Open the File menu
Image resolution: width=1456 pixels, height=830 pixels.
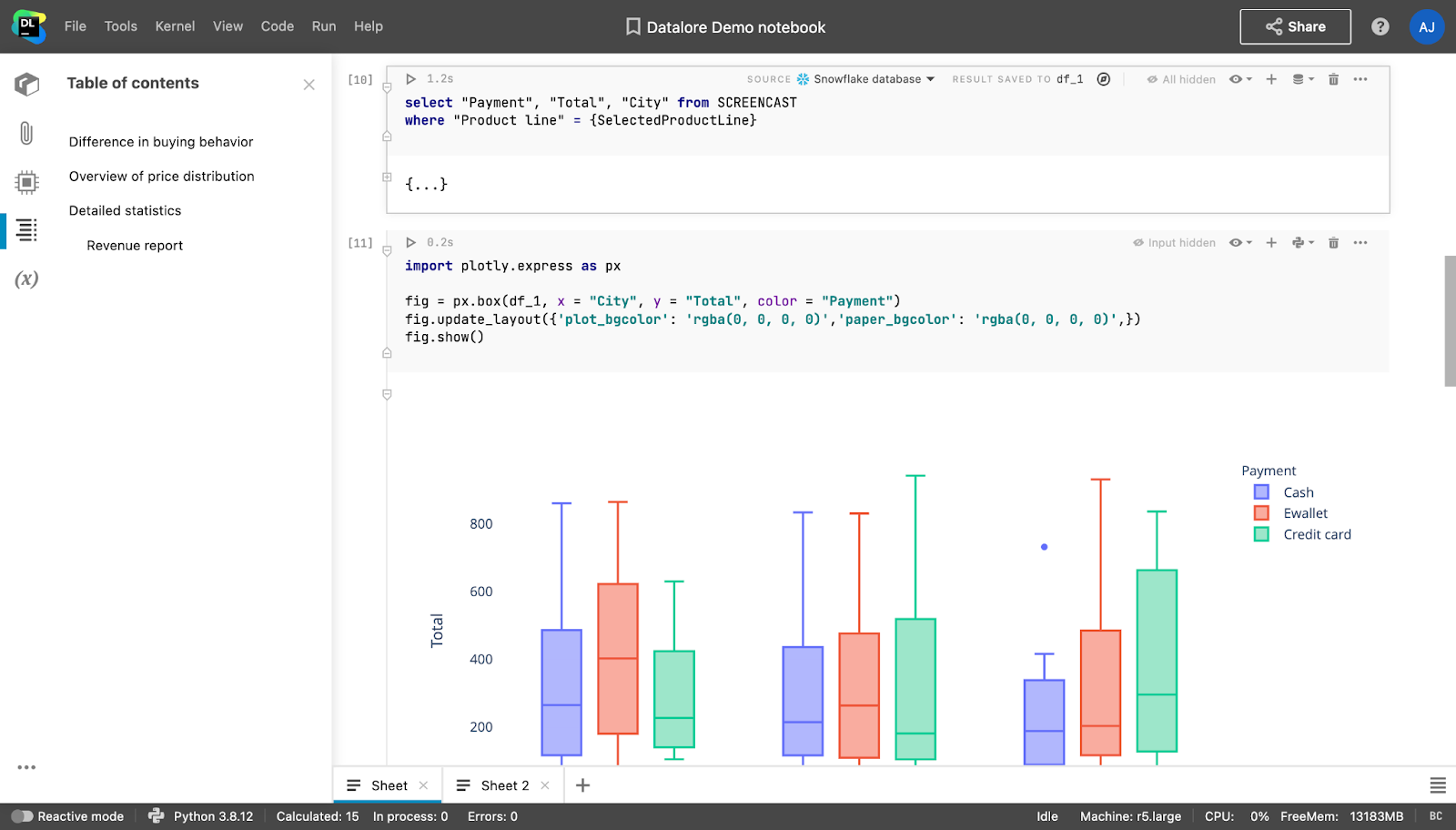76,26
